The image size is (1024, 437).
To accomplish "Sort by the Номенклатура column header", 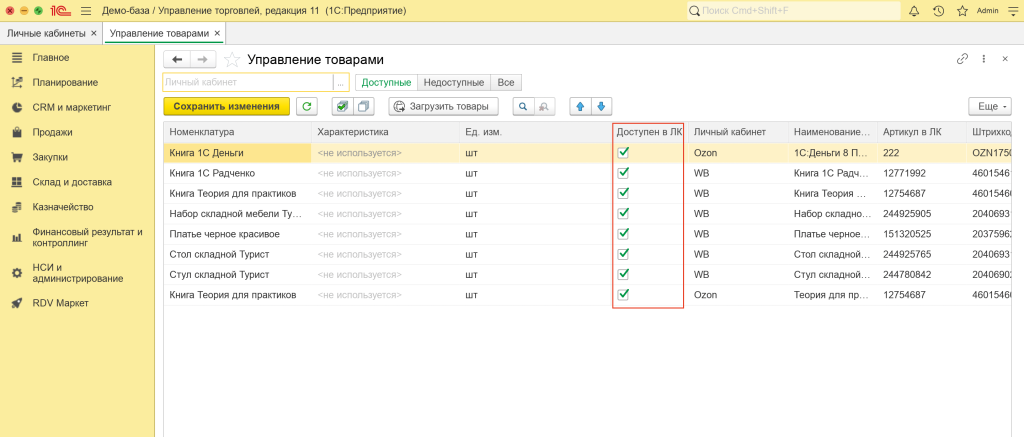I will point(237,132).
